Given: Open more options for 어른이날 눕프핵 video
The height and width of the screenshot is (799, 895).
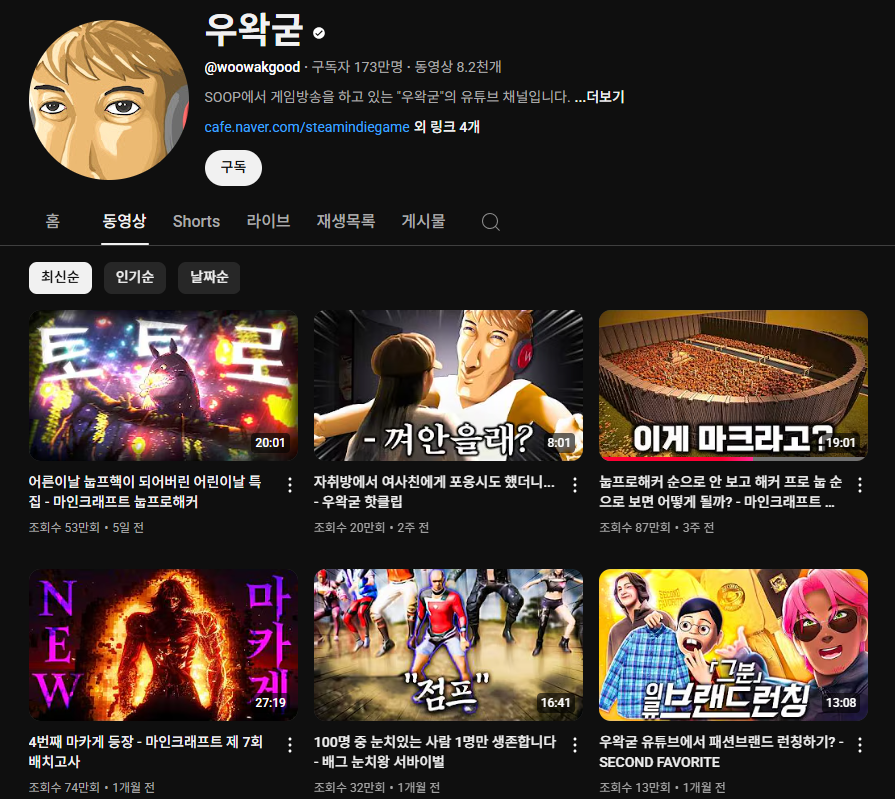Looking at the screenshot, I should coord(290,485).
